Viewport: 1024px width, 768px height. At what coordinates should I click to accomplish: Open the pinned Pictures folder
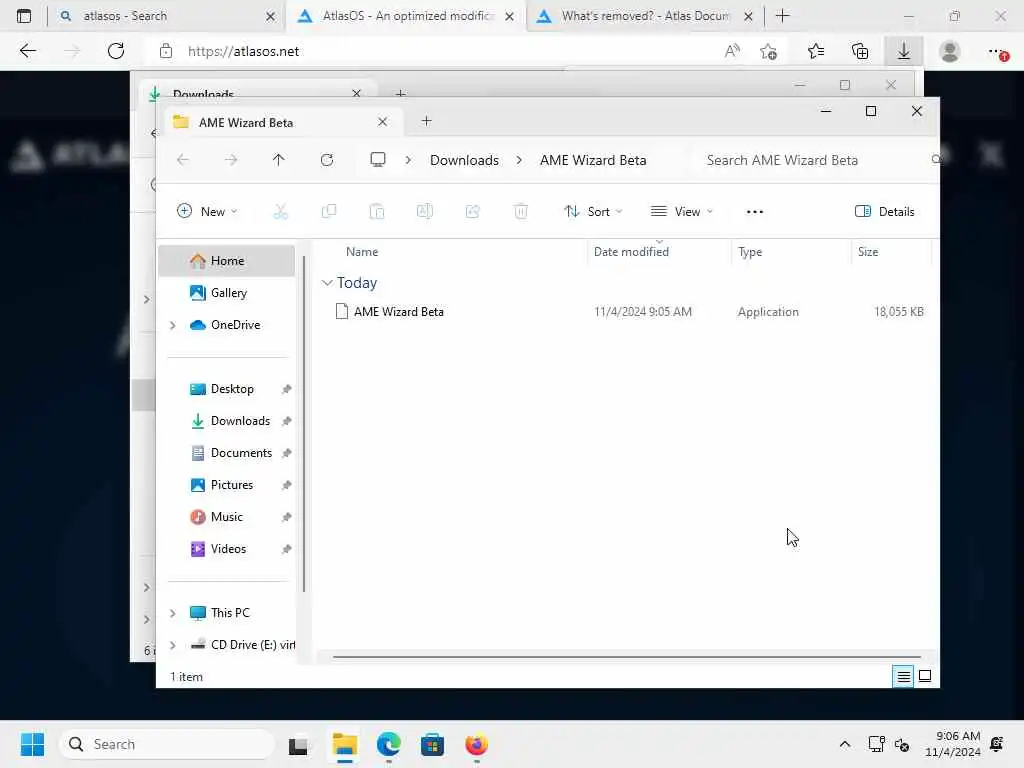point(227,485)
